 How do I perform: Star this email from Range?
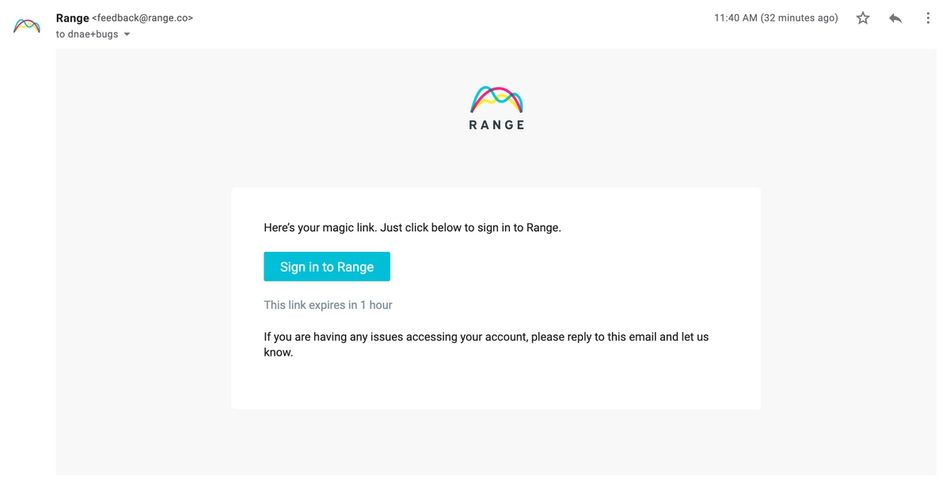(863, 18)
